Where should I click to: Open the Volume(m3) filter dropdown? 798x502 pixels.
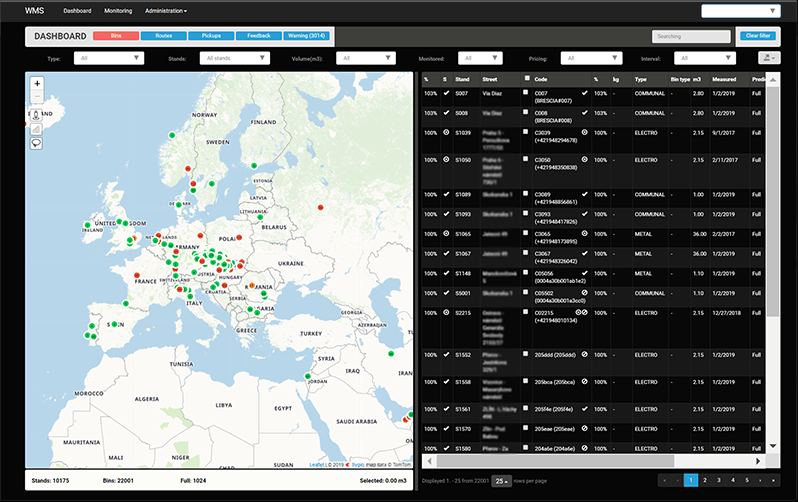366,58
